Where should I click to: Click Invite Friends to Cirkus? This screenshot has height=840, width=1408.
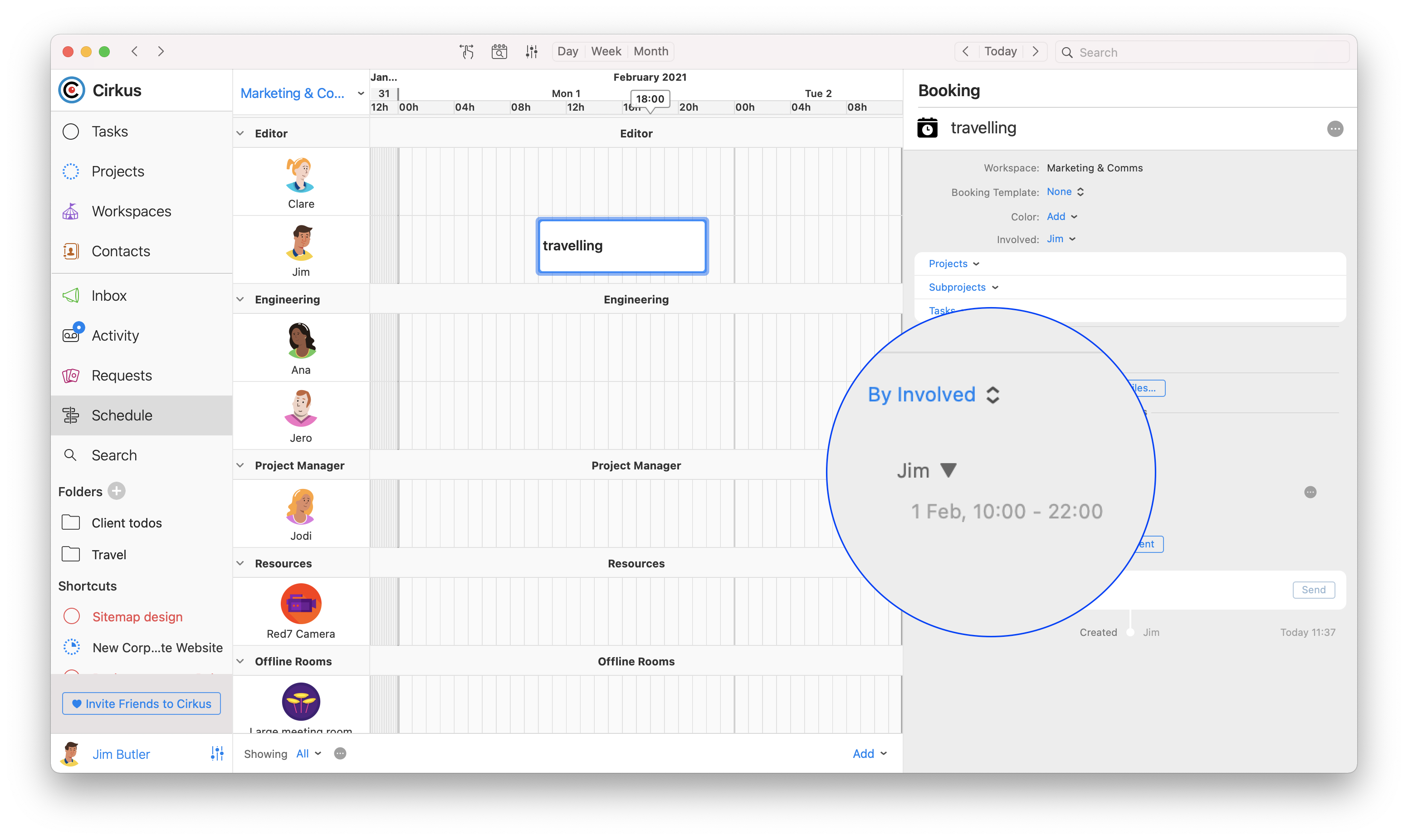(142, 703)
